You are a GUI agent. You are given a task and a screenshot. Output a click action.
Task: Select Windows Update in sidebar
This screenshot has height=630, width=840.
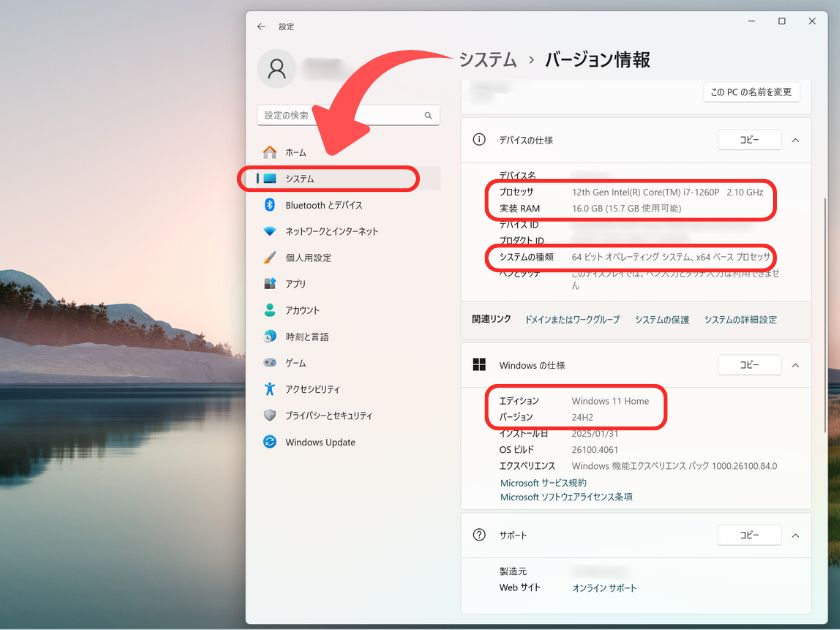pos(349,442)
